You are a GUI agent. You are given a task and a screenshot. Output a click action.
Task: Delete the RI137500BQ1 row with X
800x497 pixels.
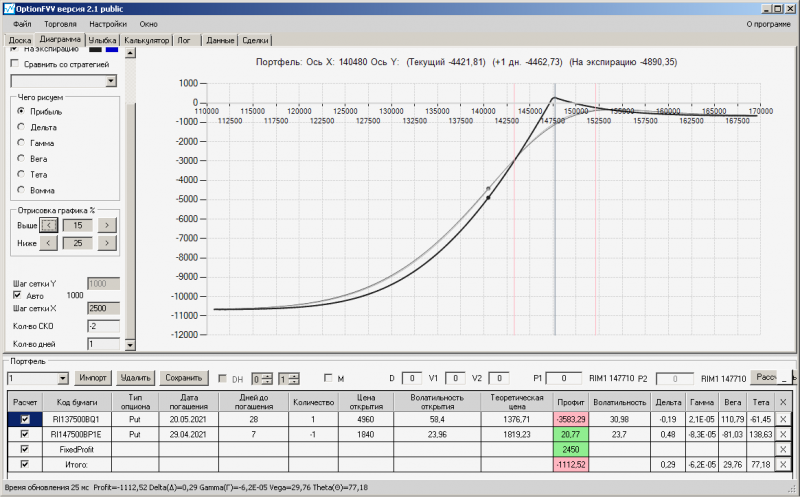tap(783, 419)
